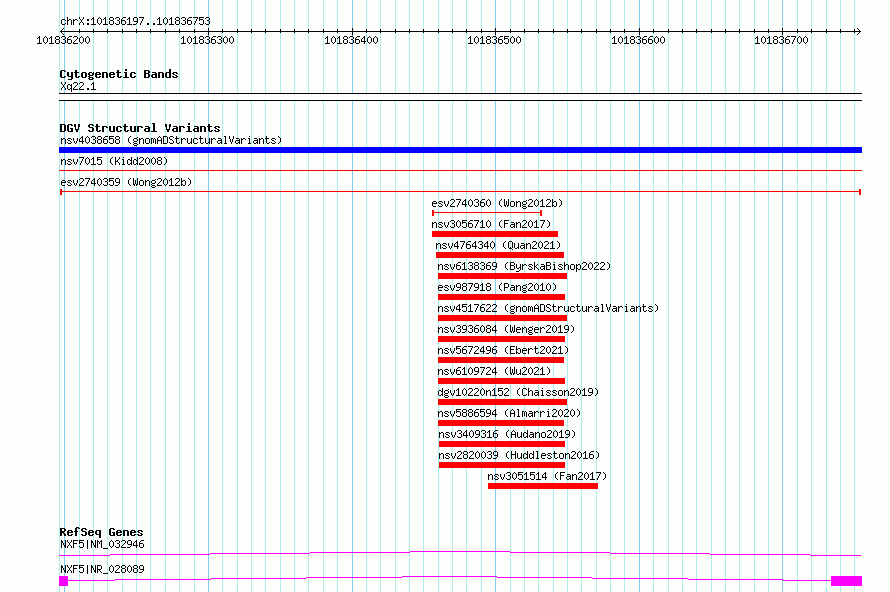The image size is (890, 592).
Task: Click ruler position 101836300
Action: tap(207, 40)
